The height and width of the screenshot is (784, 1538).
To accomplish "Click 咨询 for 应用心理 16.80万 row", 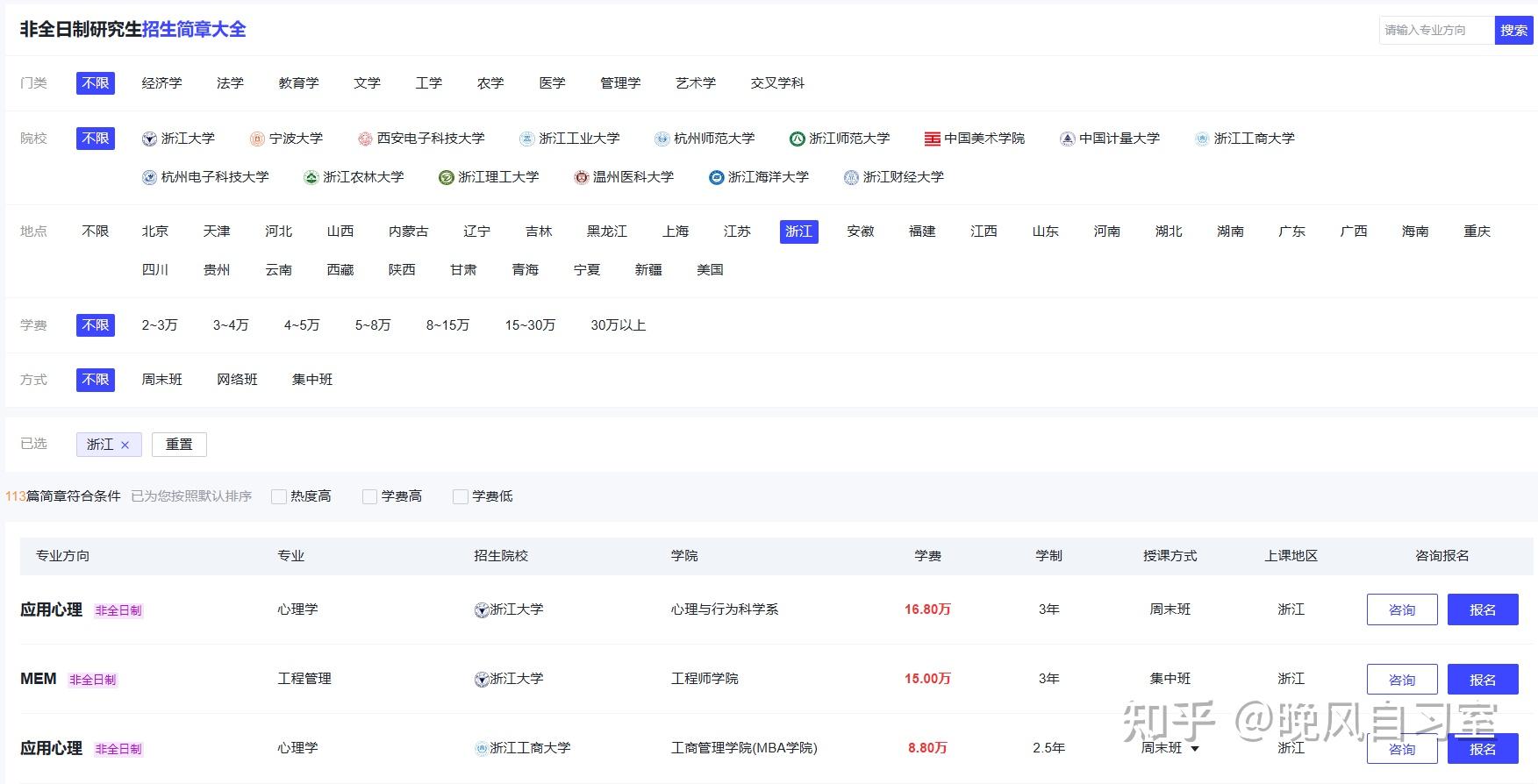I will point(1402,609).
